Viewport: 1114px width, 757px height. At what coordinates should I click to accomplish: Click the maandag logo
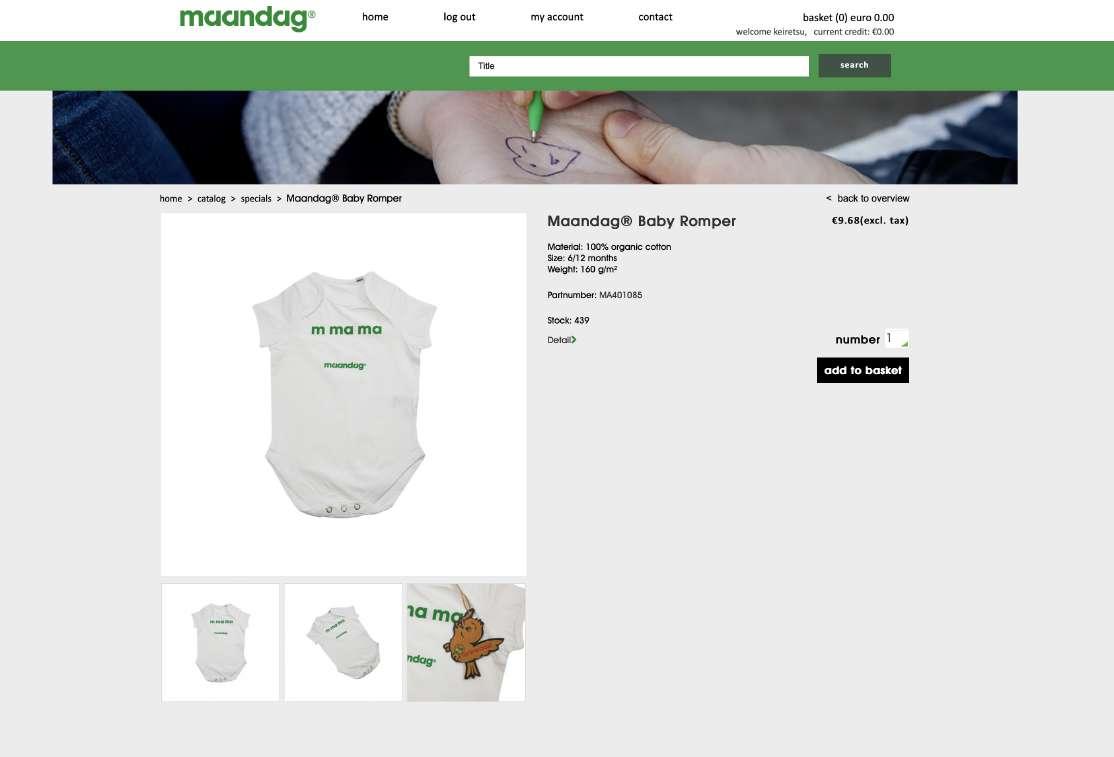(x=247, y=18)
